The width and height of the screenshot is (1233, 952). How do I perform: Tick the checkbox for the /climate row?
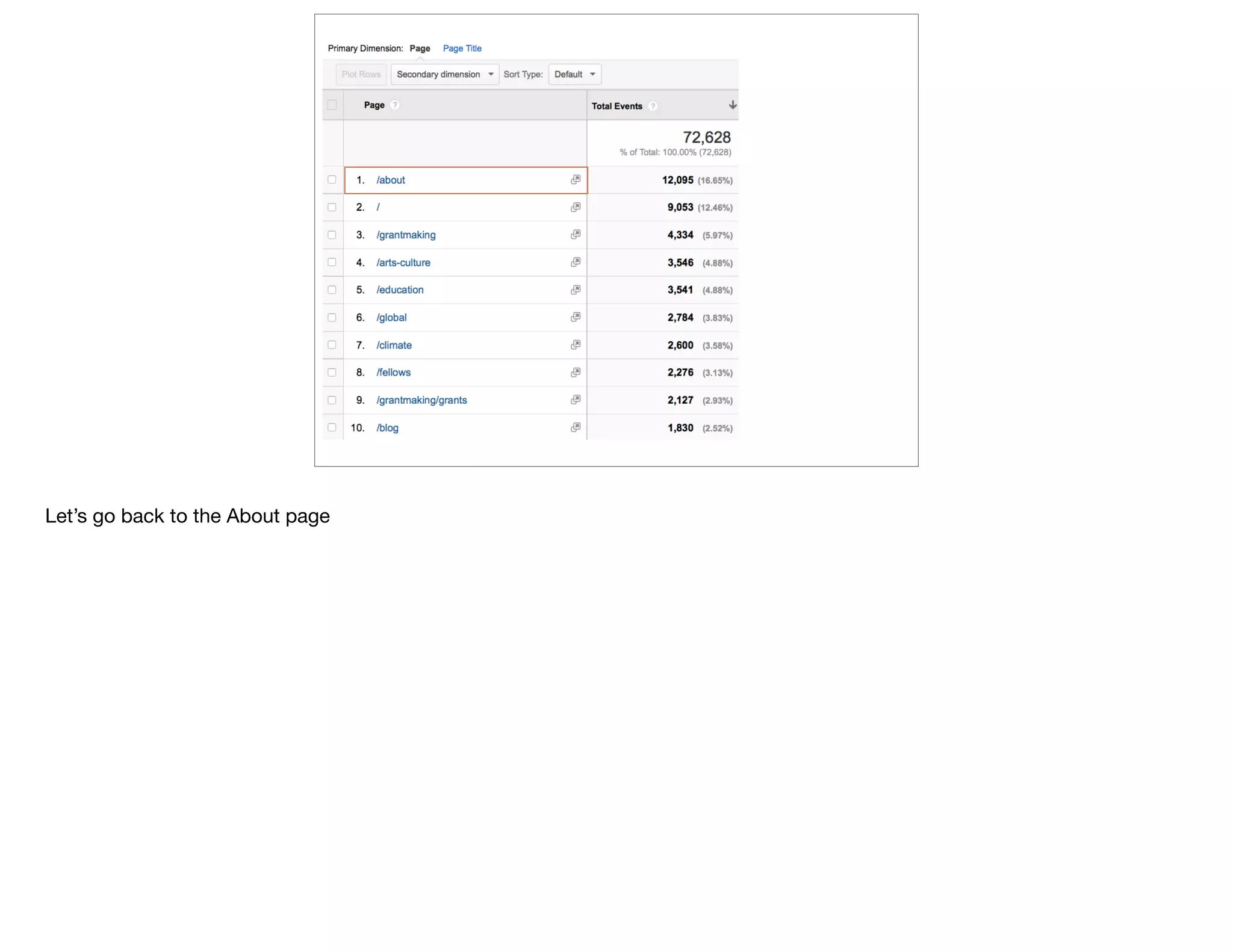332,345
